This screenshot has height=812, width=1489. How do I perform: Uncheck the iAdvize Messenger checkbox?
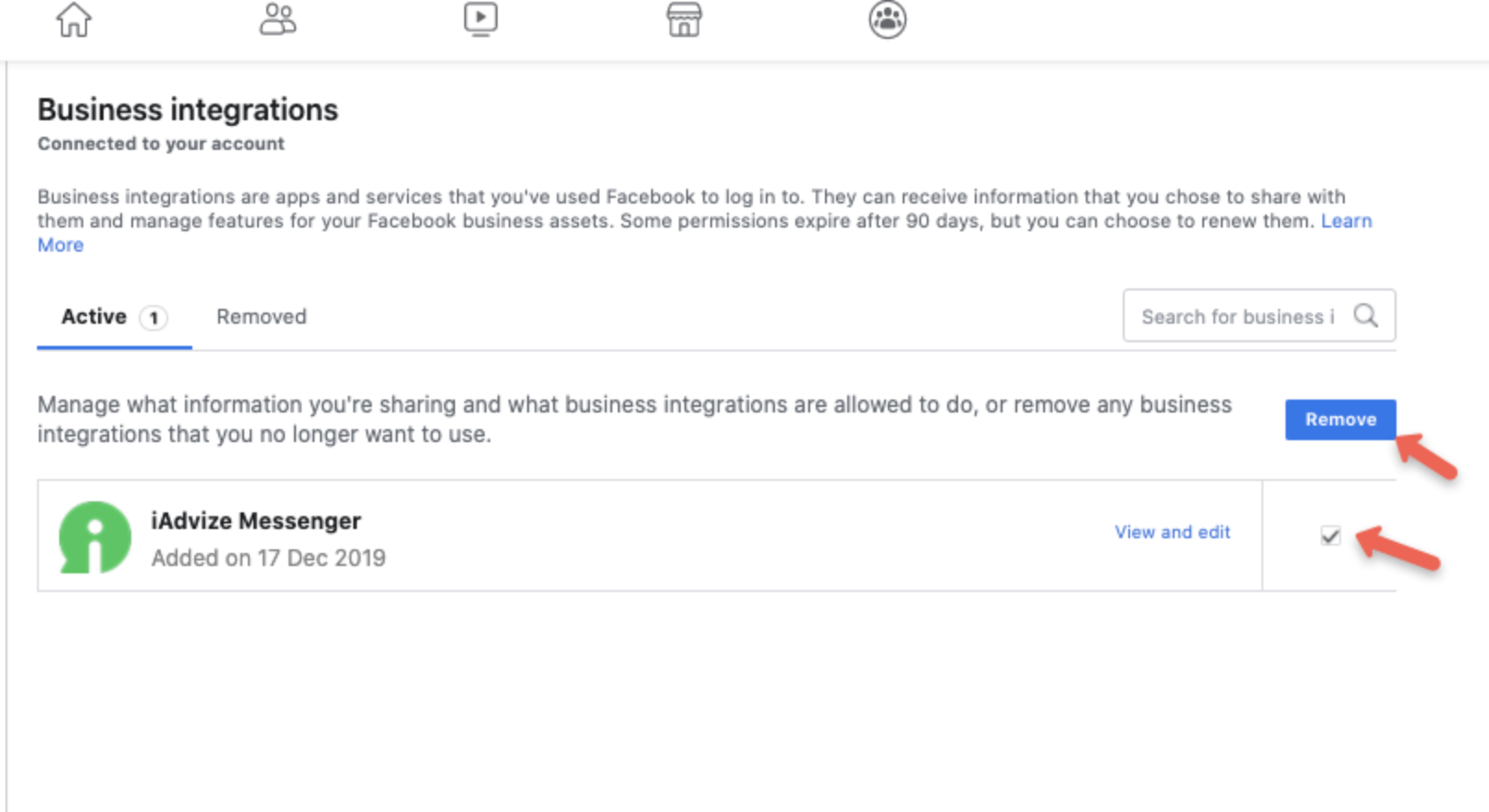click(x=1330, y=535)
